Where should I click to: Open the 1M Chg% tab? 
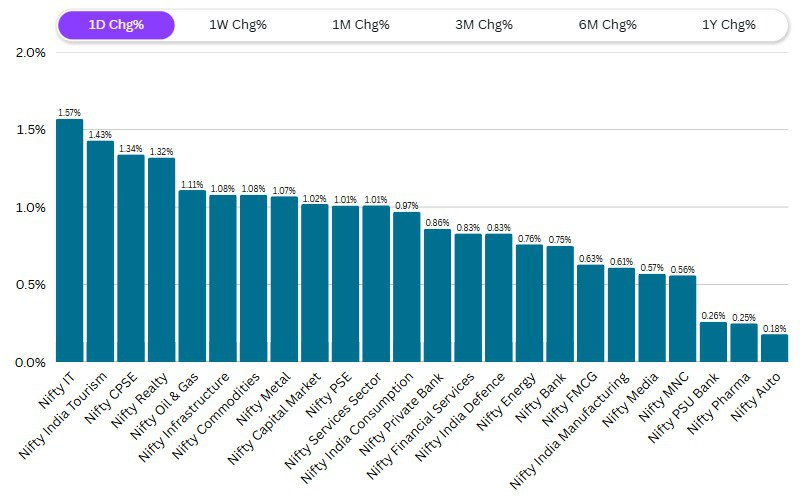pos(362,25)
